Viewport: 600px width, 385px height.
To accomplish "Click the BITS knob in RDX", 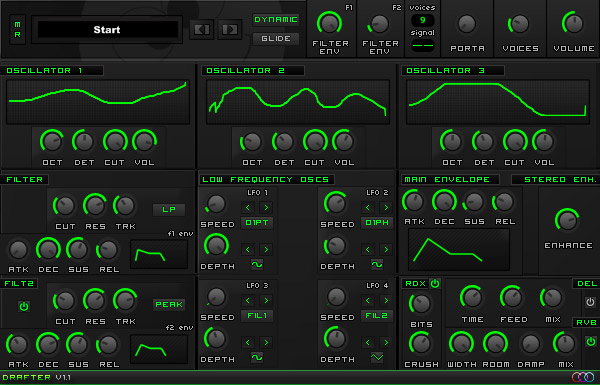I will pyautogui.click(x=421, y=304).
